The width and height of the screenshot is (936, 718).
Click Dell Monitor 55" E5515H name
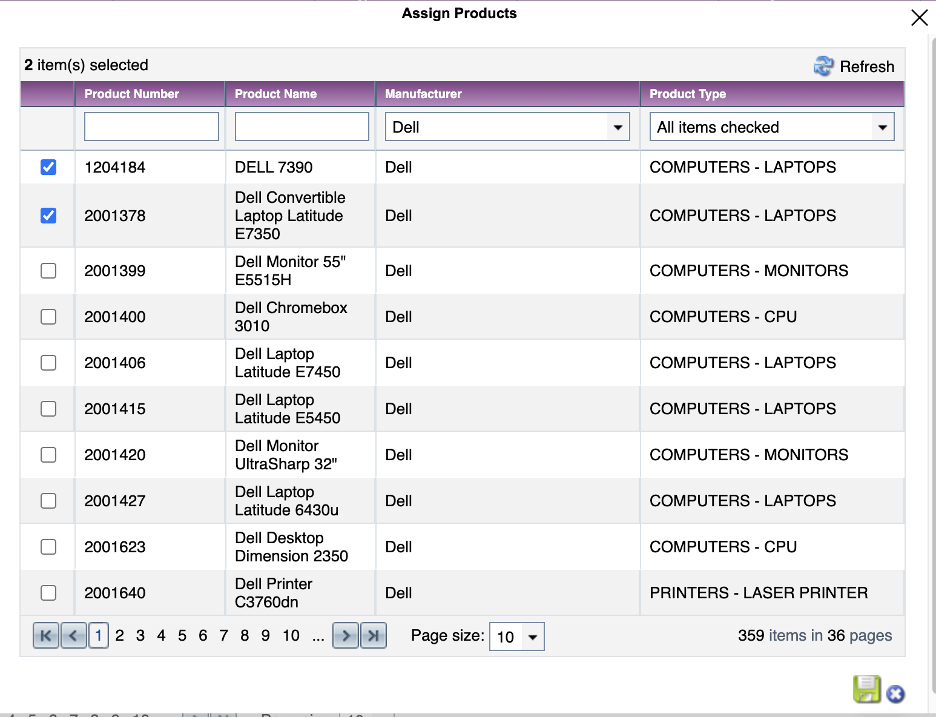coord(290,271)
